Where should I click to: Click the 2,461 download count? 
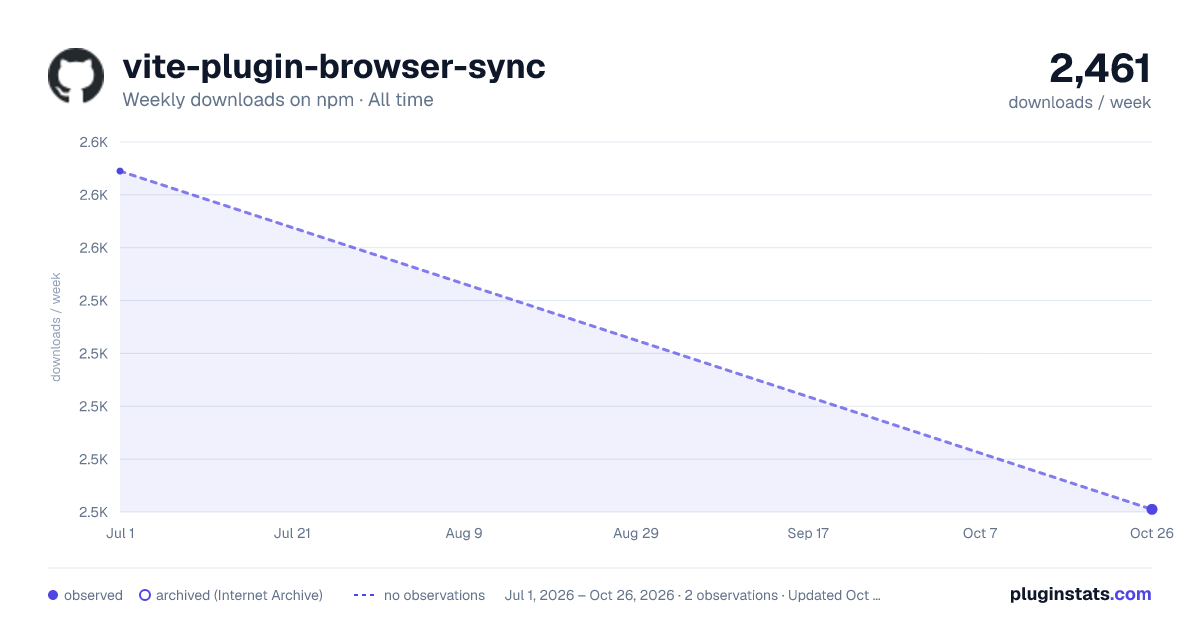(1100, 68)
